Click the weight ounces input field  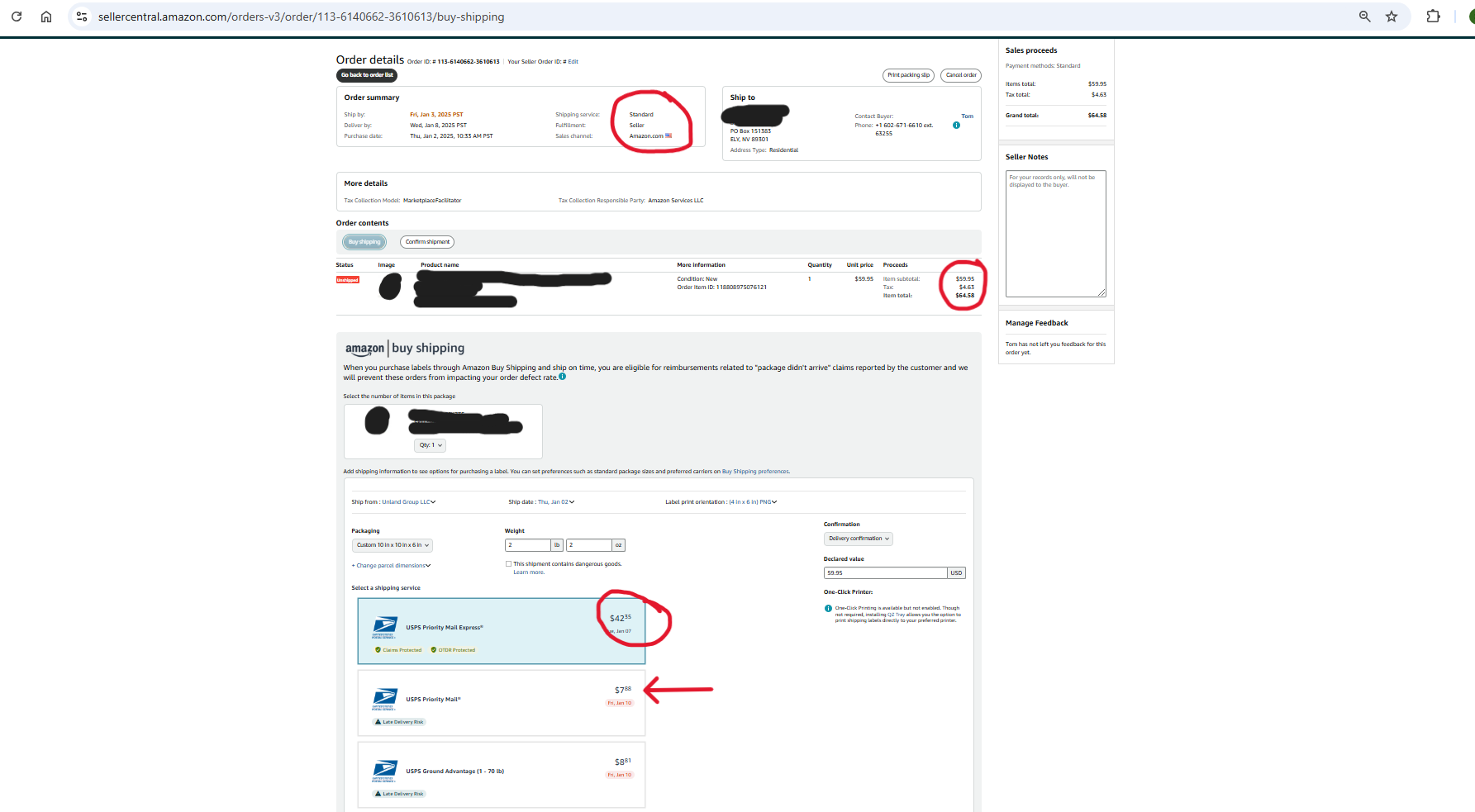coord(589,545)
